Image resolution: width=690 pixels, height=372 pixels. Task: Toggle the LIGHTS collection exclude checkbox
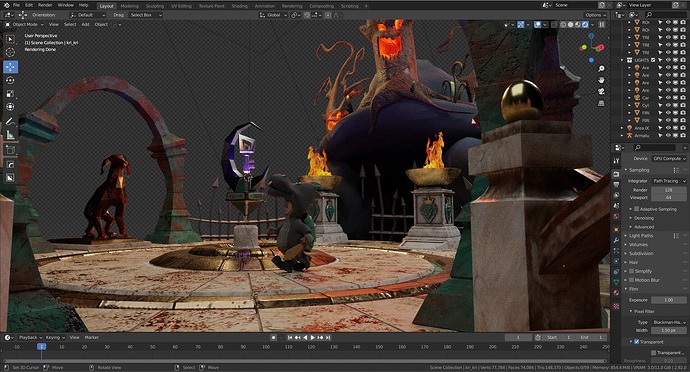[653, 60]
